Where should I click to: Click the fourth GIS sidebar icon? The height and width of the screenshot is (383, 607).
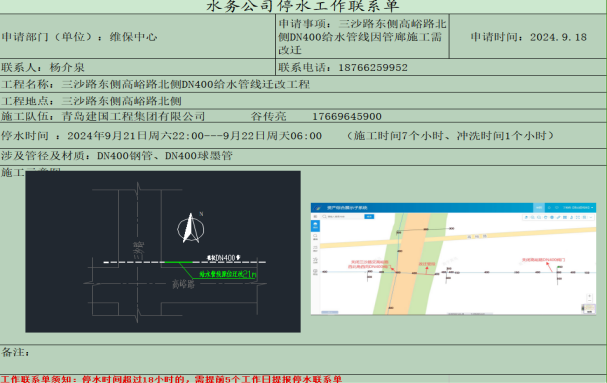[316, 261]
